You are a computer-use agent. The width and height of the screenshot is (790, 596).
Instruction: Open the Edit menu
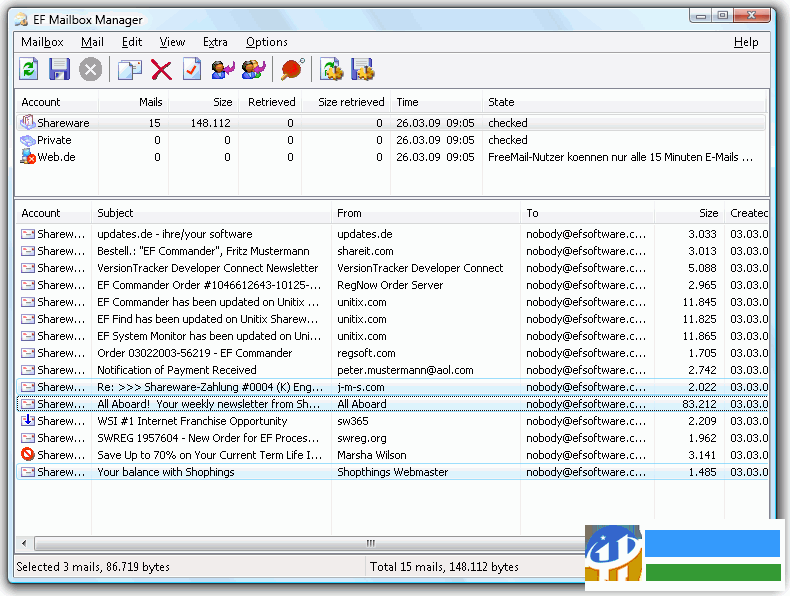tap(132, 42)
